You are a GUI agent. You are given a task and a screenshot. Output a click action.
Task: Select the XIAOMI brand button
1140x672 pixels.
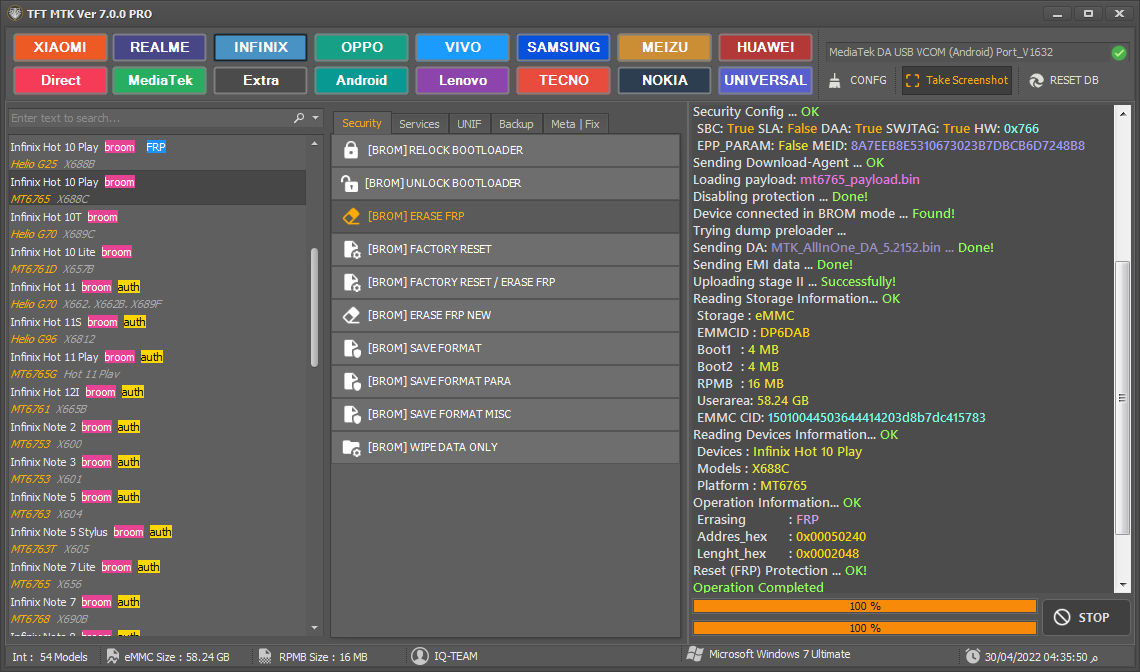pyautogui.click(x=60, y=47)
